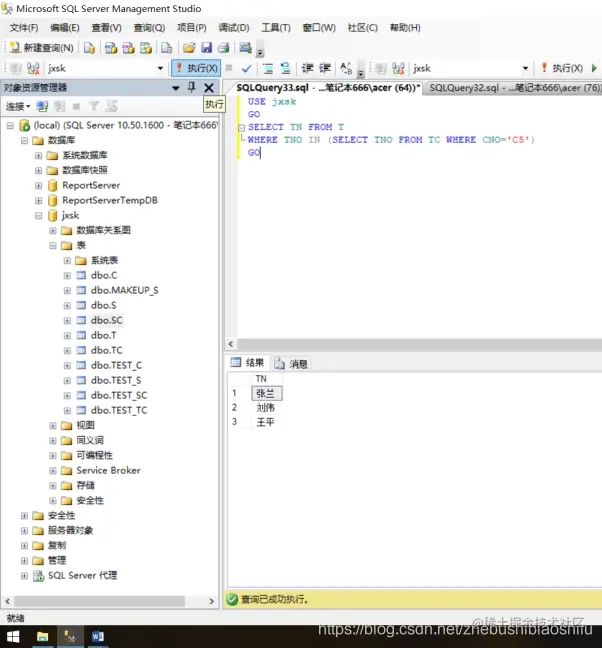Click the Save disk icon in the toolbar
This screenshot has height=648, width=602.
[x=206, y=48]
